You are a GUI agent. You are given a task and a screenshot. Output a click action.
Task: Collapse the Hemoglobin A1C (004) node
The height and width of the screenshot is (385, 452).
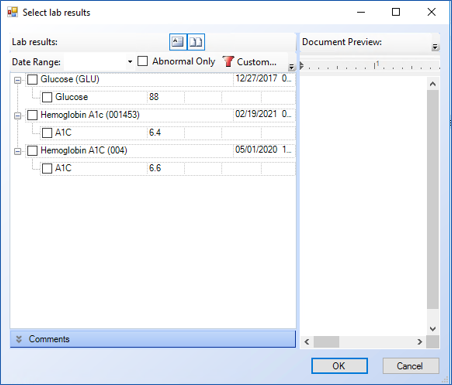coord(17,151)
